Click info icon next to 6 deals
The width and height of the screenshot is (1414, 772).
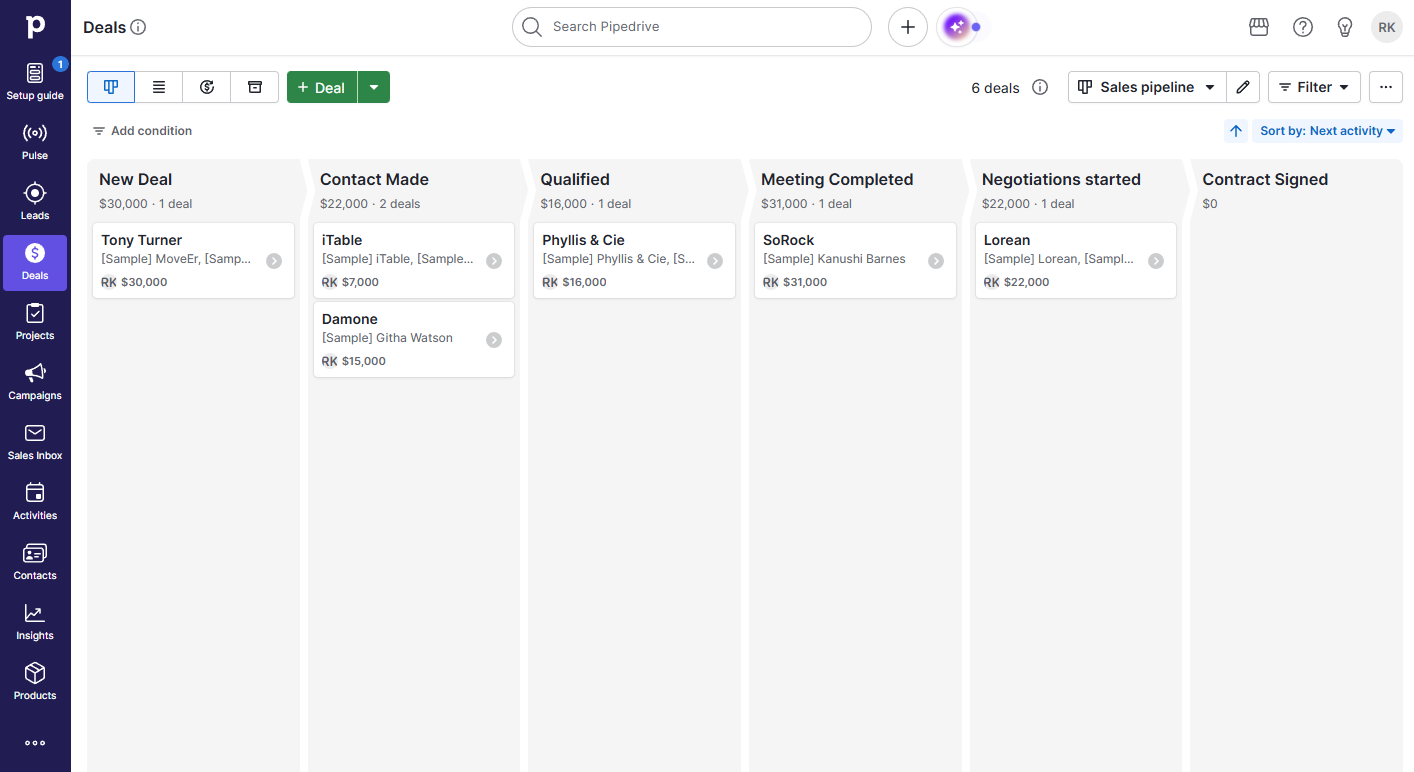tap(1040, 87)
